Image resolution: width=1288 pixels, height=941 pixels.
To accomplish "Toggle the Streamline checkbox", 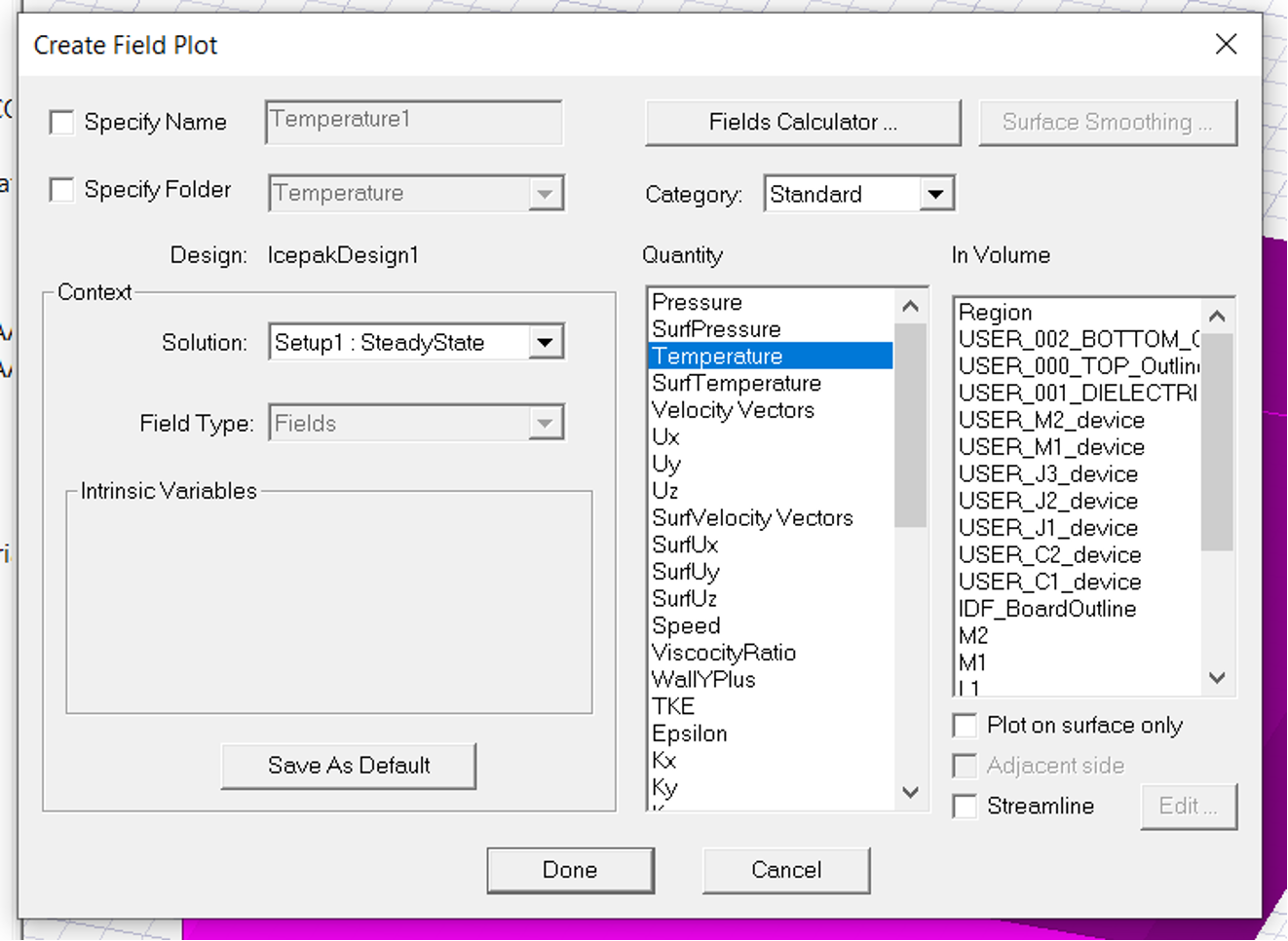I will click(966, 807).
